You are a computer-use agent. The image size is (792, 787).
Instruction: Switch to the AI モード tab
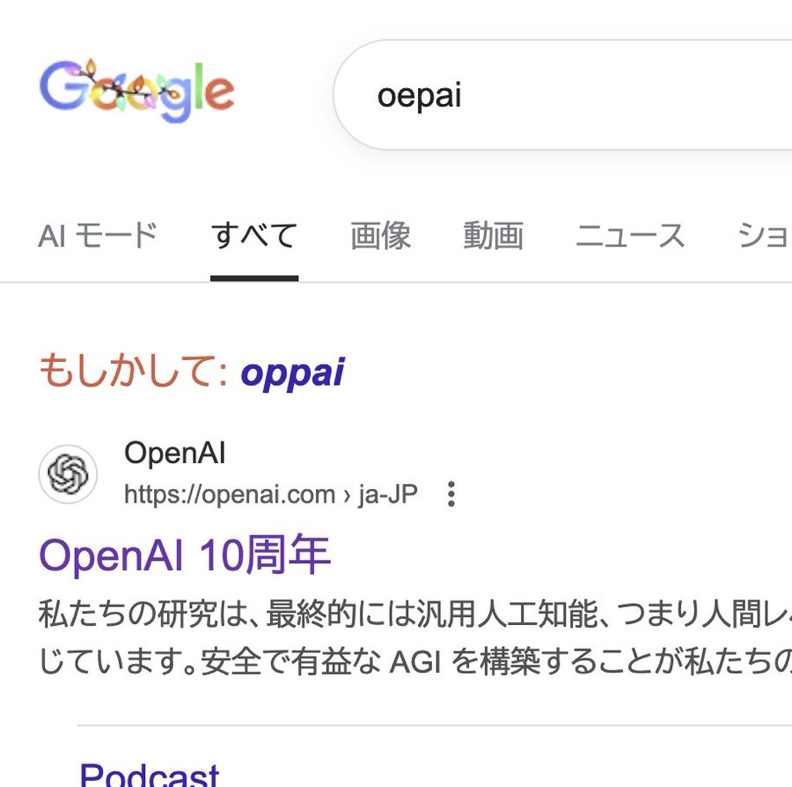click(x=98, y=236)
